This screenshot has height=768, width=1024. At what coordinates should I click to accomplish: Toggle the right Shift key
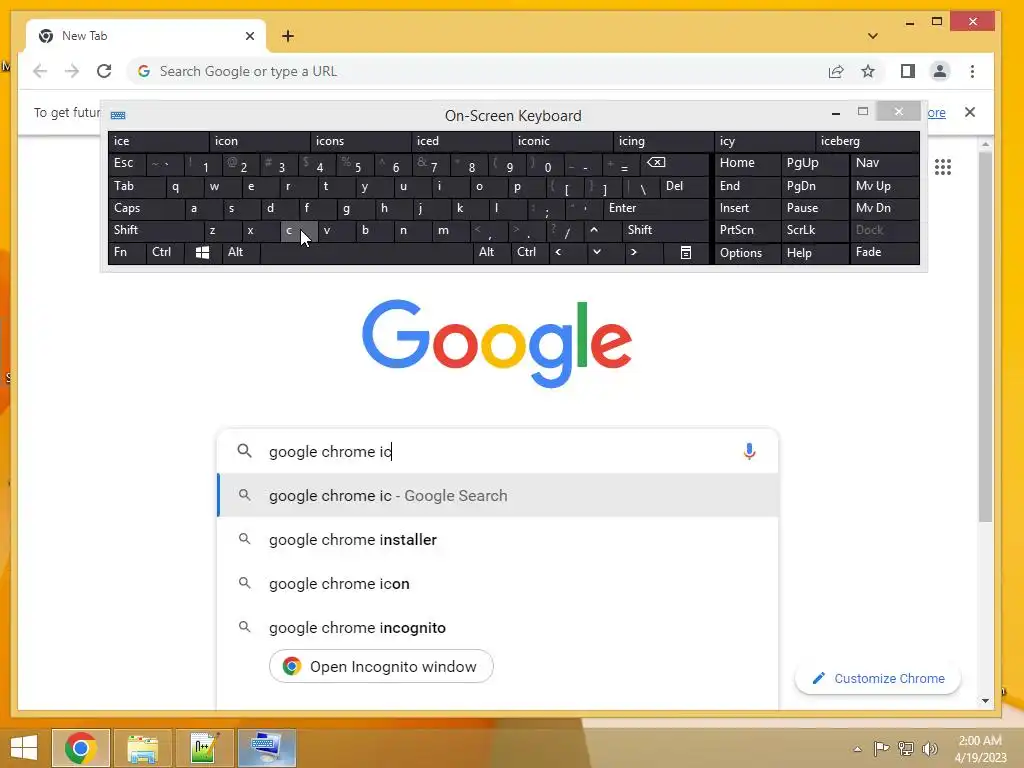pos(665,230)
